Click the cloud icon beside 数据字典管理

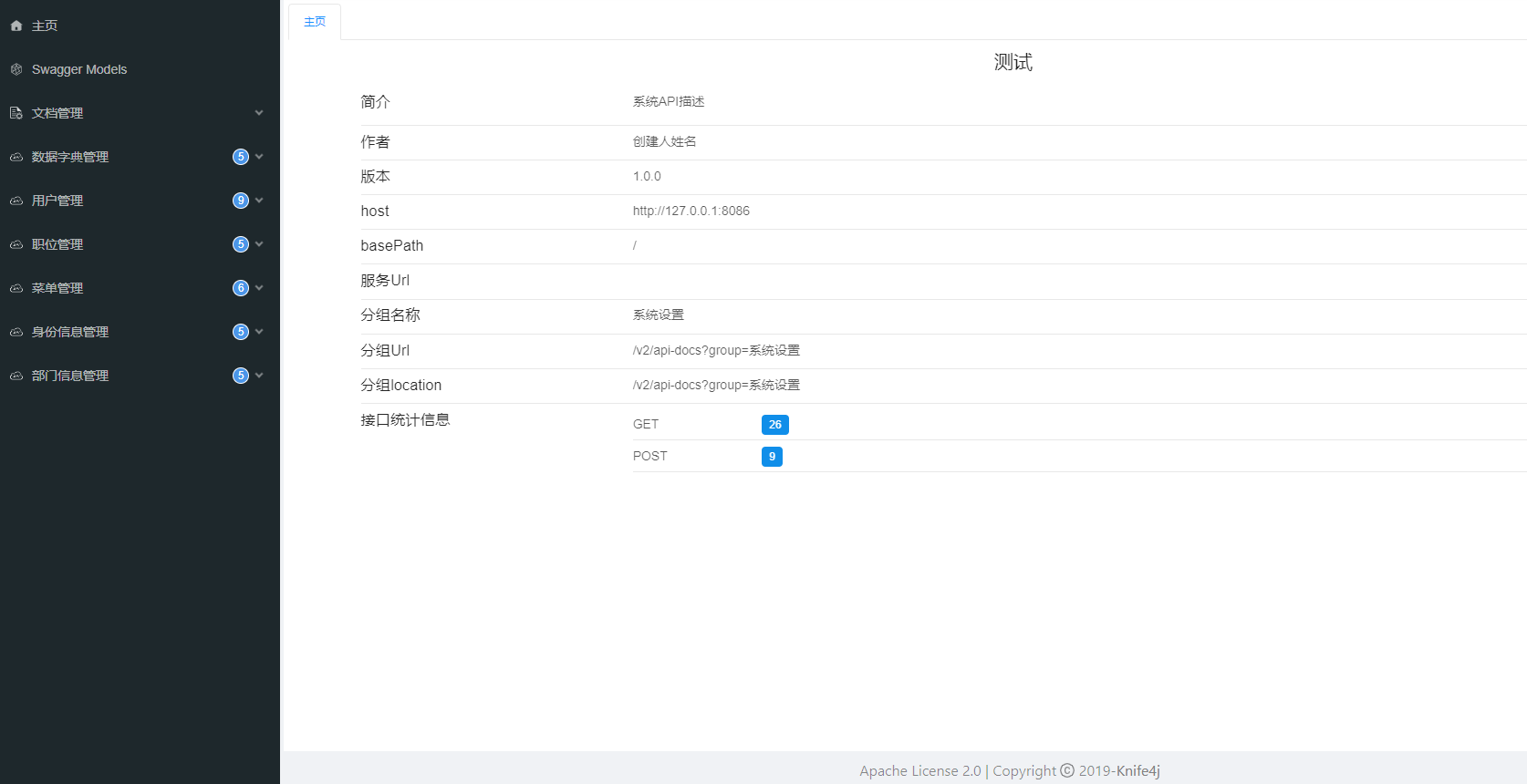click(16, 157)
